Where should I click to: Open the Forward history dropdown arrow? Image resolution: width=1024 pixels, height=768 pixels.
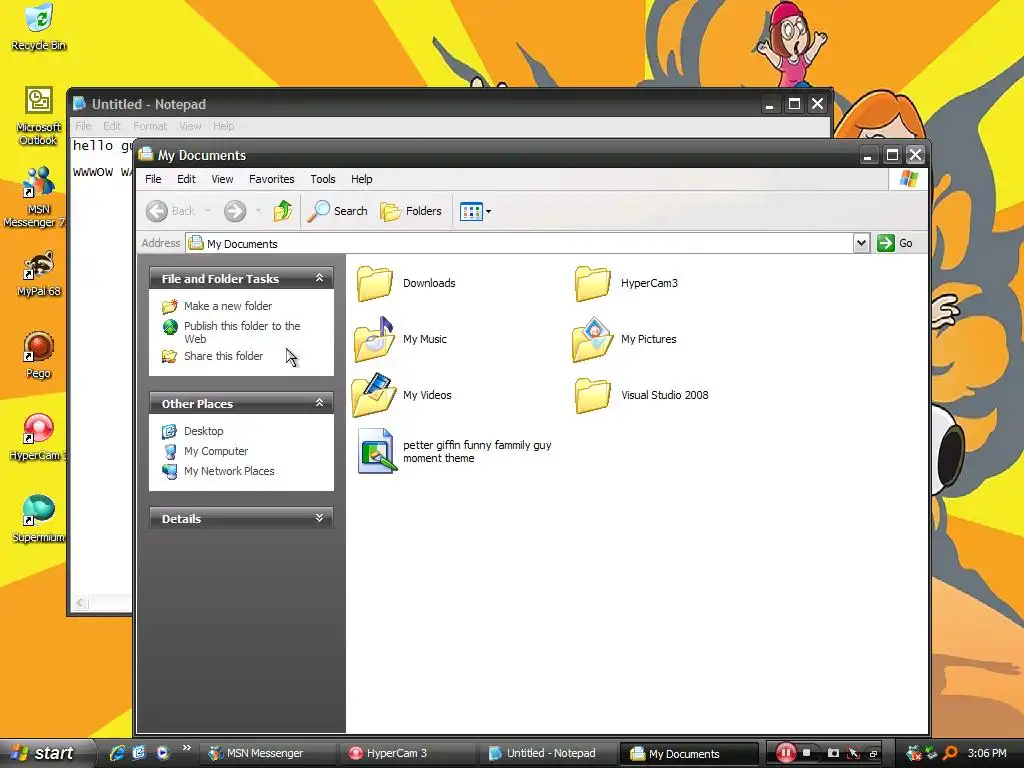[x=259, y=211]
